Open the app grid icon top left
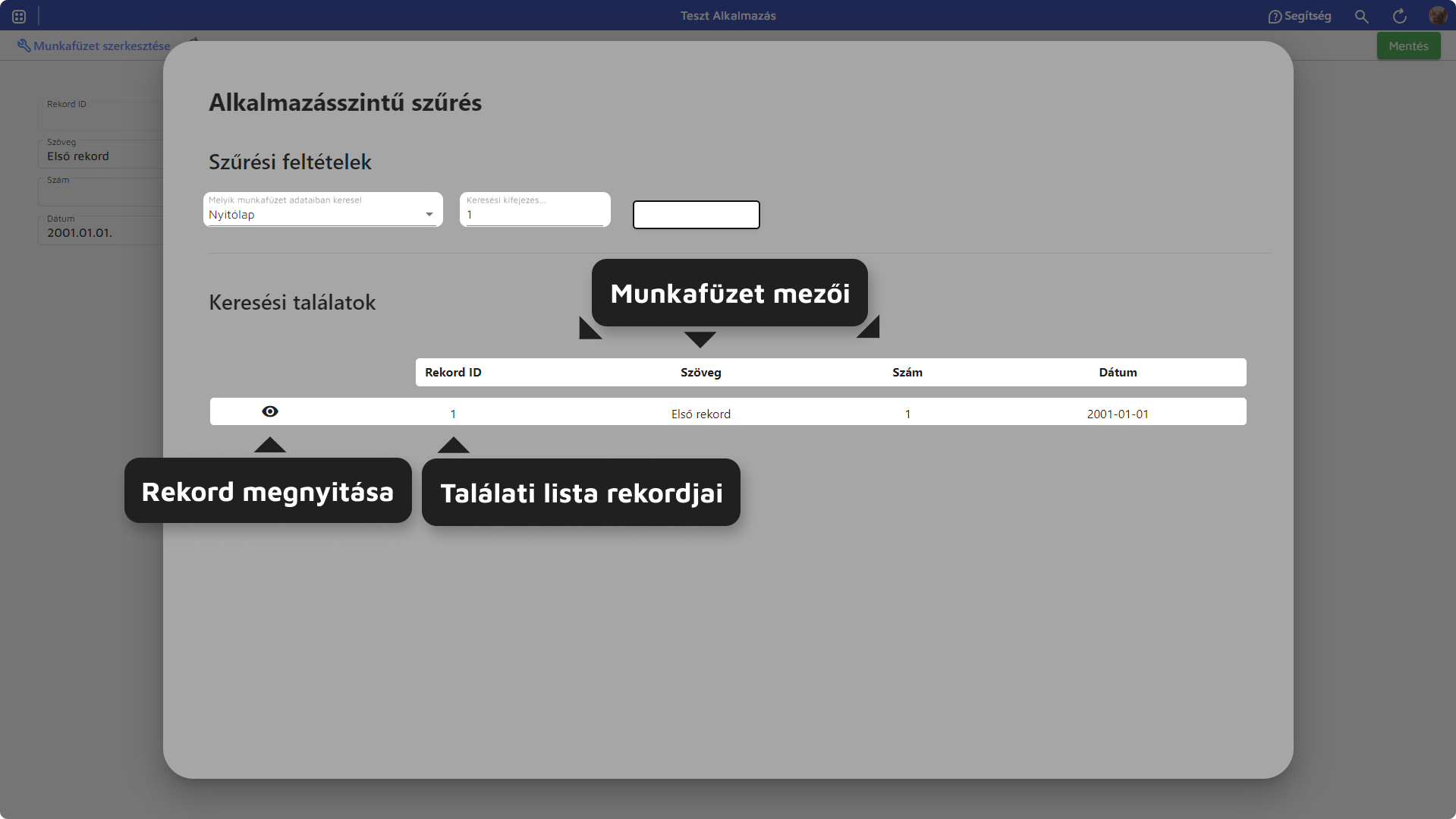This screenshot has height=819, width=1456. pyautogui.click(x=18, y=15)
